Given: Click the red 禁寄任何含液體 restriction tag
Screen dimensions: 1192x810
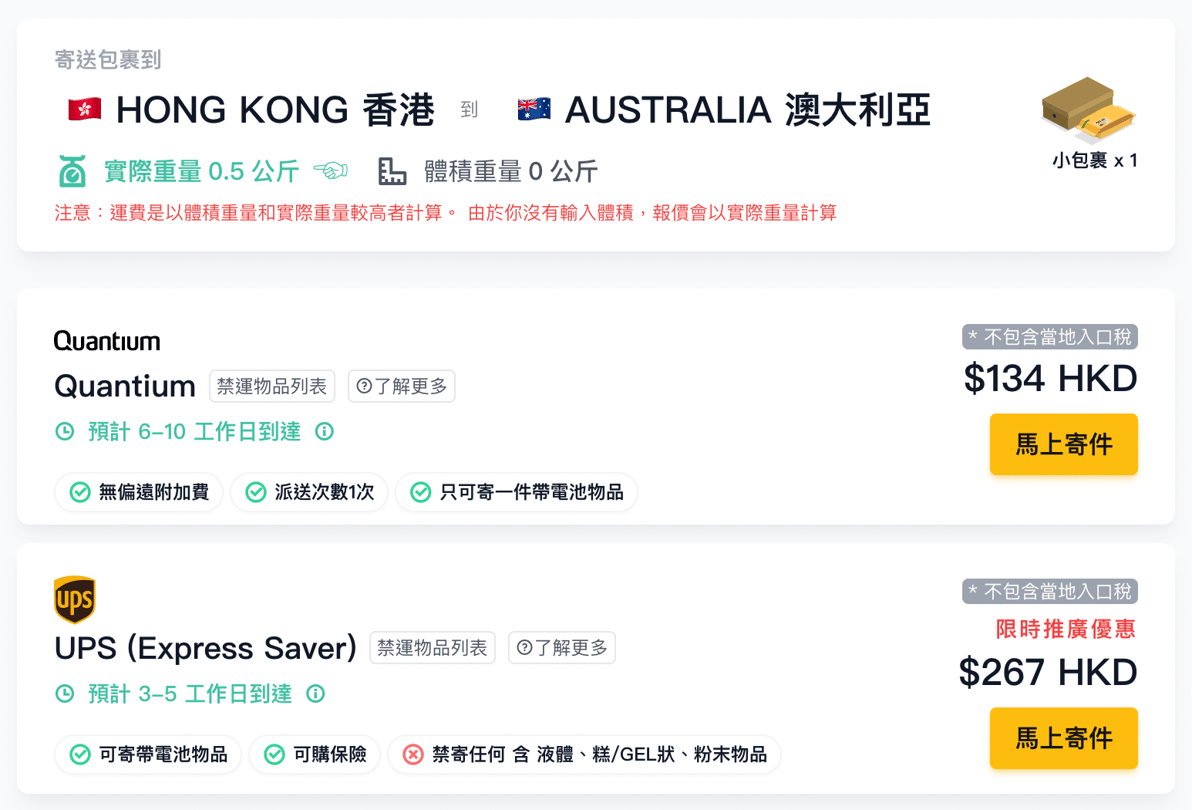Looking at the screenshot, I should pos(584,754).
